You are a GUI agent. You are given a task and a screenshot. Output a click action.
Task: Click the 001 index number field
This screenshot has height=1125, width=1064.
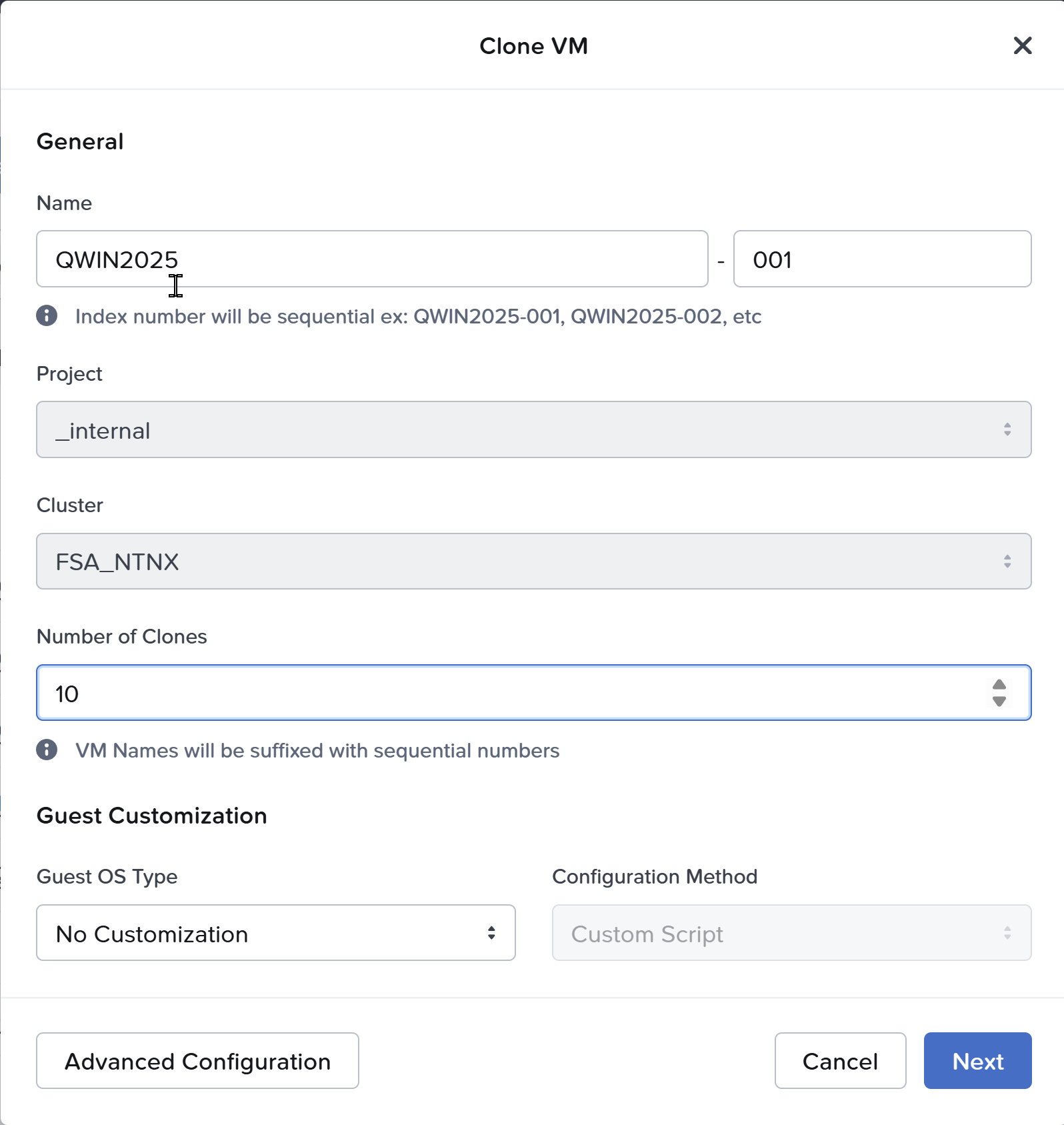[881, 259]
